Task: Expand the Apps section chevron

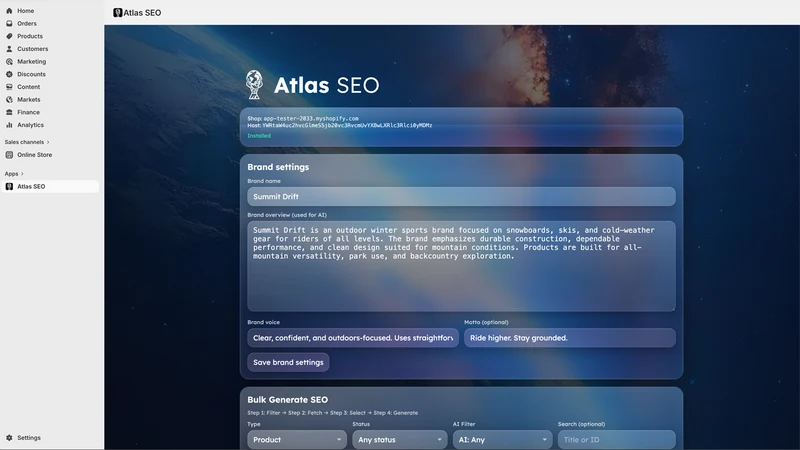Action: 22,174
